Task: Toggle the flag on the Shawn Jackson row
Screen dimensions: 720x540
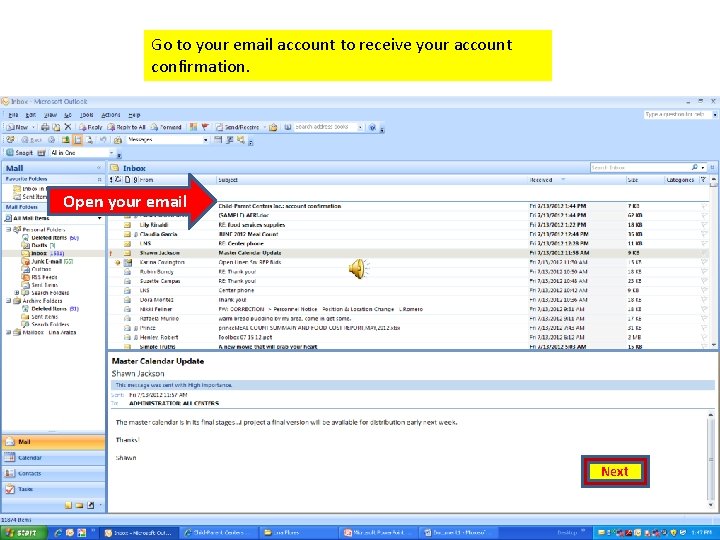Action: [x=704, y=253]
